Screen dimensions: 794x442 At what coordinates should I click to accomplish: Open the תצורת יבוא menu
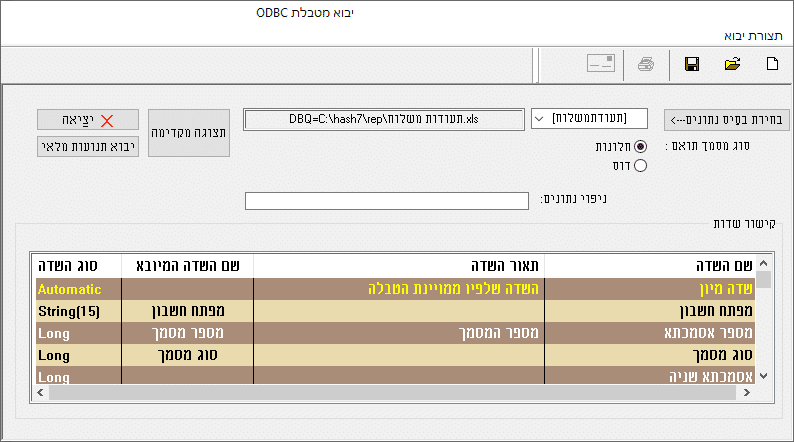point(753,36)
